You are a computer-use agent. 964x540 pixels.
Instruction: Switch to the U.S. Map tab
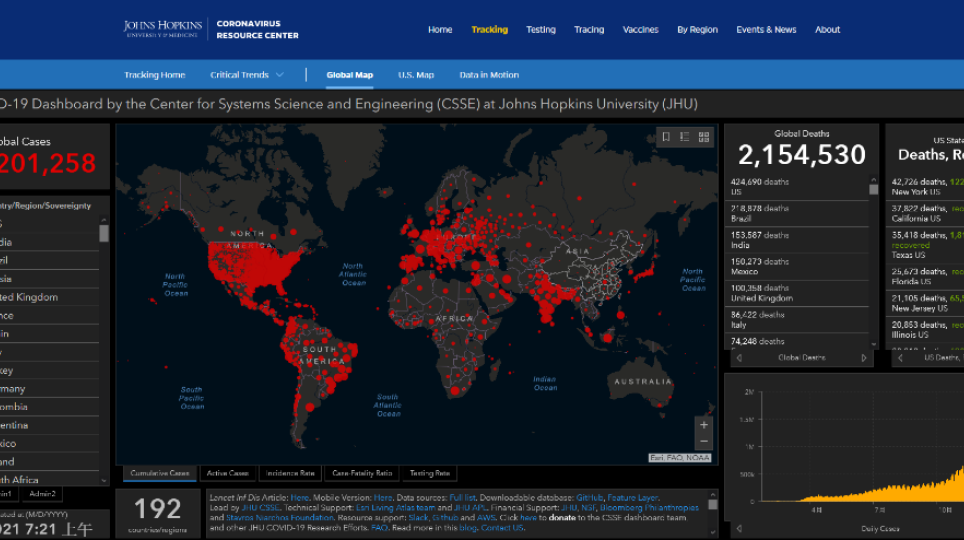[x=416, y=75]
